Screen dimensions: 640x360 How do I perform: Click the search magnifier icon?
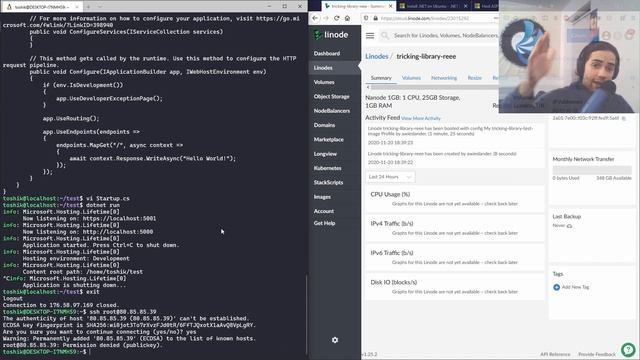(384, 36)
